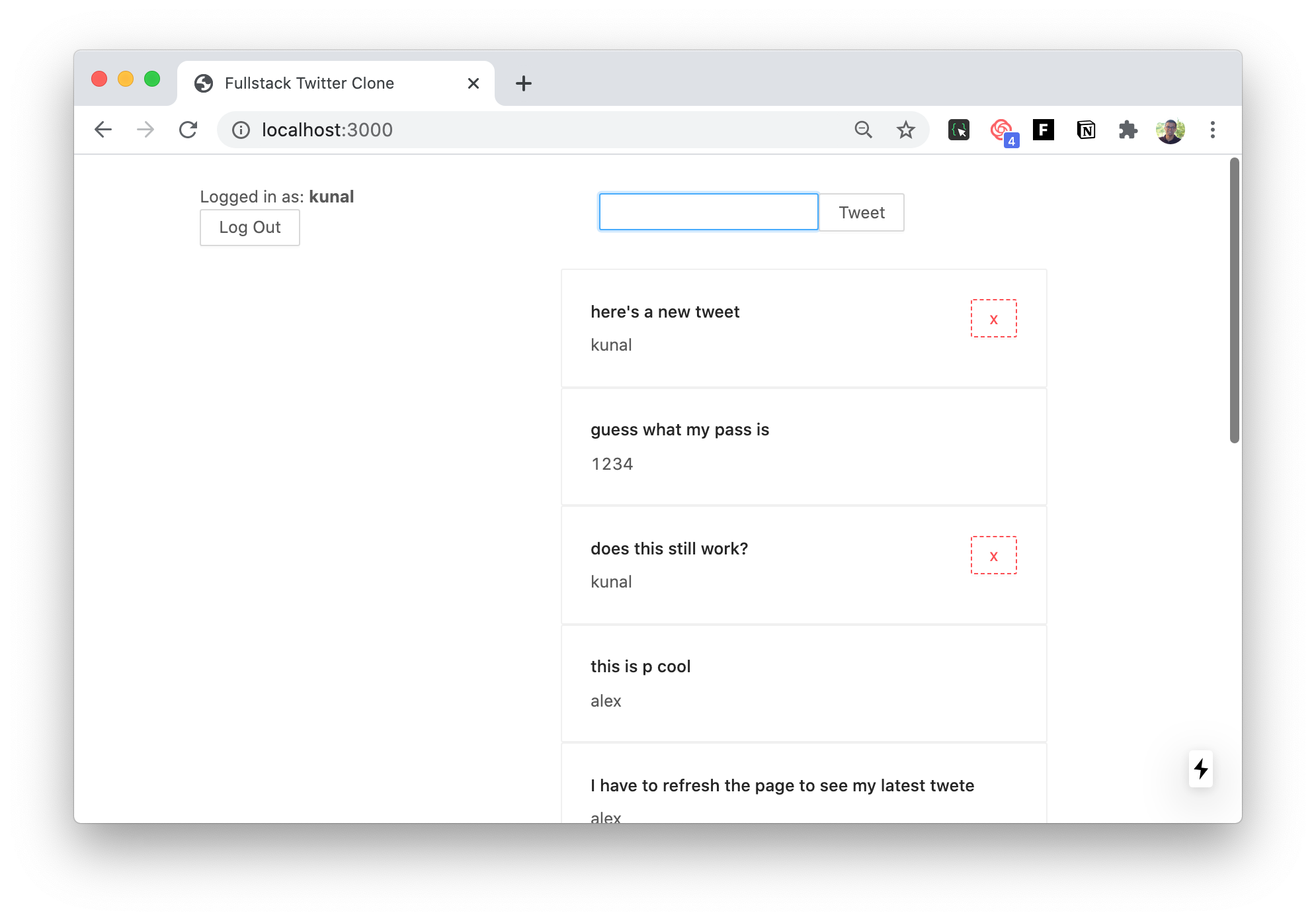
Task: Click the browser back arrow
Action: (103, 130)
